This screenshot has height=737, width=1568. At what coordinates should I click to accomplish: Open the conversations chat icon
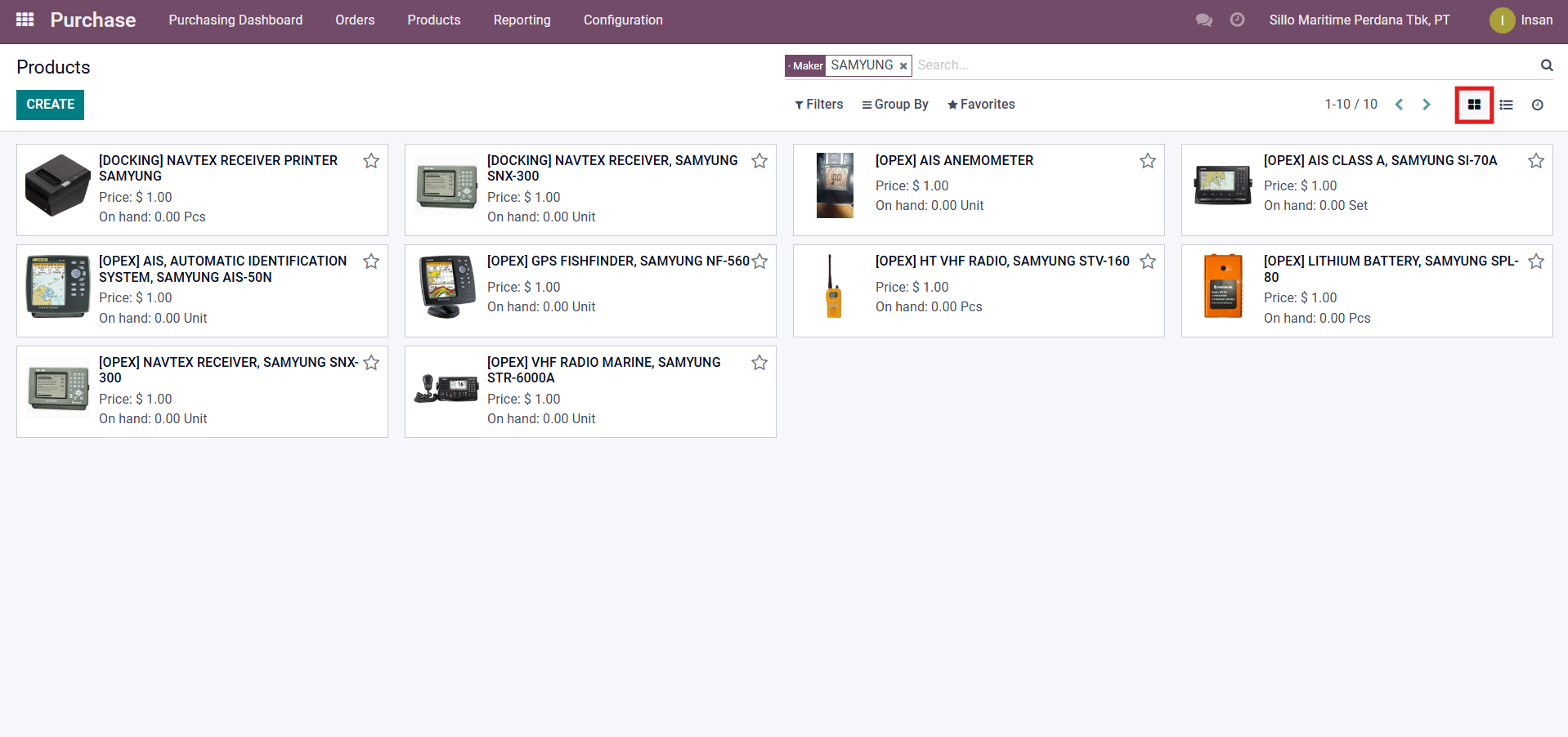(1203, 20)
